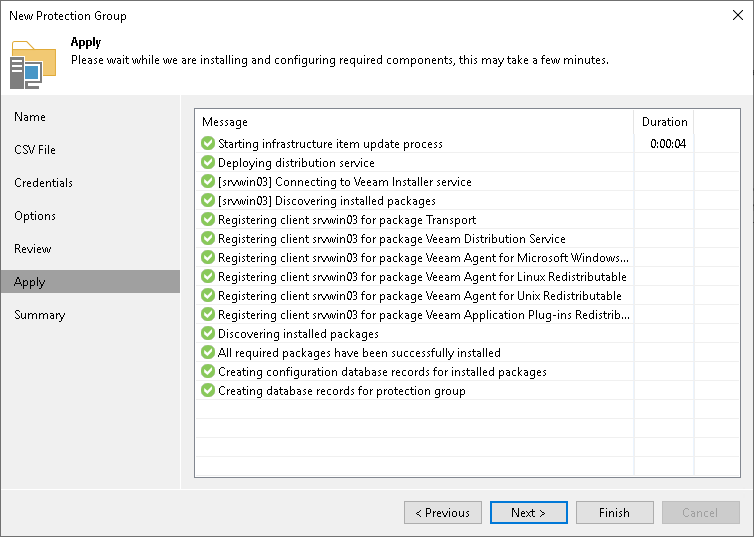Image resolution: width=754 pixels, height=537 pixels.
Task: Click check icon for records for protection group
Action: pyautogui.click(x=208, y=390)
